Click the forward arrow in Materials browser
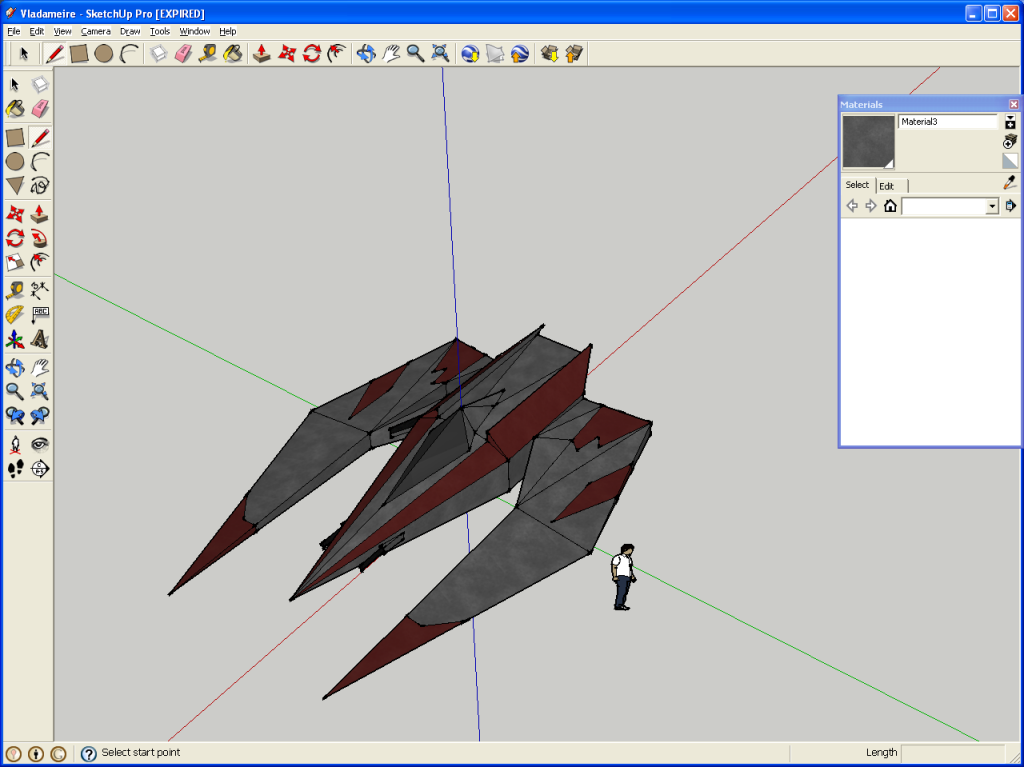Screen dimensions: 1024x767 click(871, 206)
